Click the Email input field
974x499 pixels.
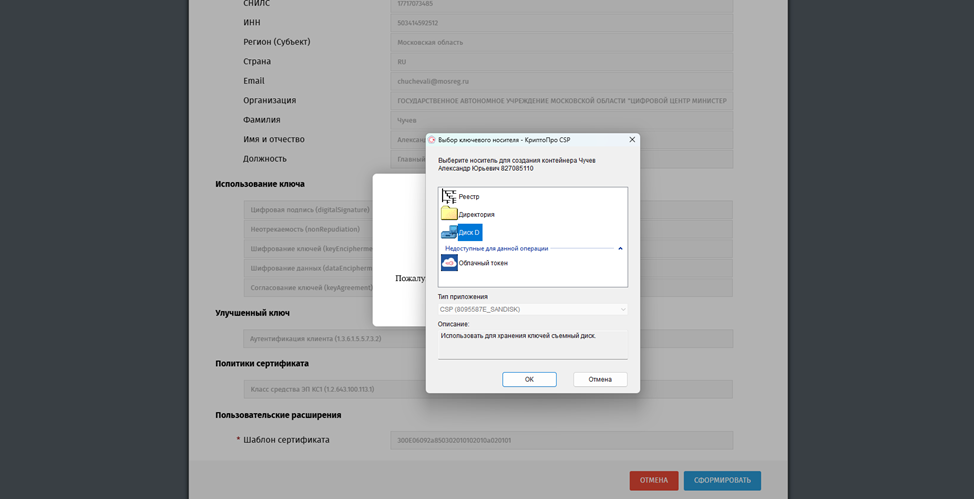[561, 81]
